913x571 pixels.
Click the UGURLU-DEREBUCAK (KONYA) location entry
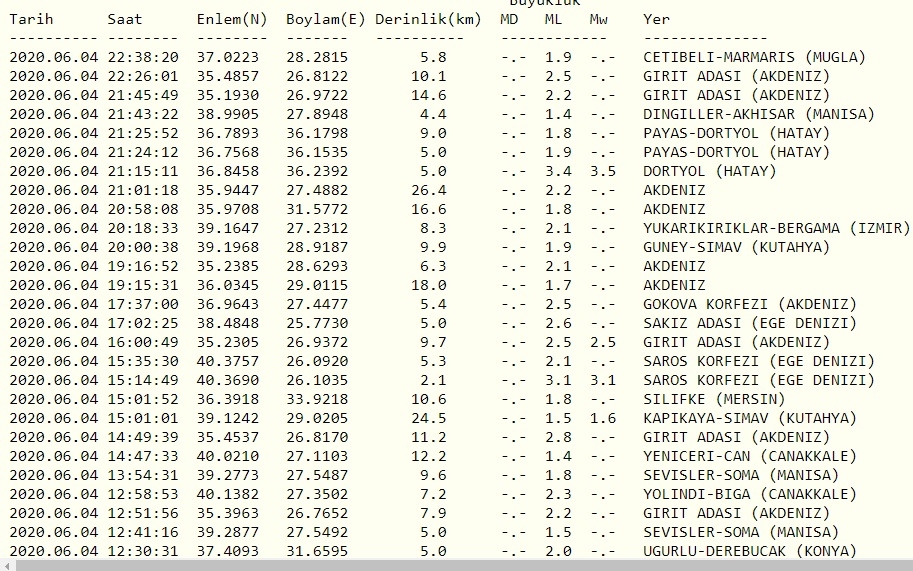(x=749, y=551)
